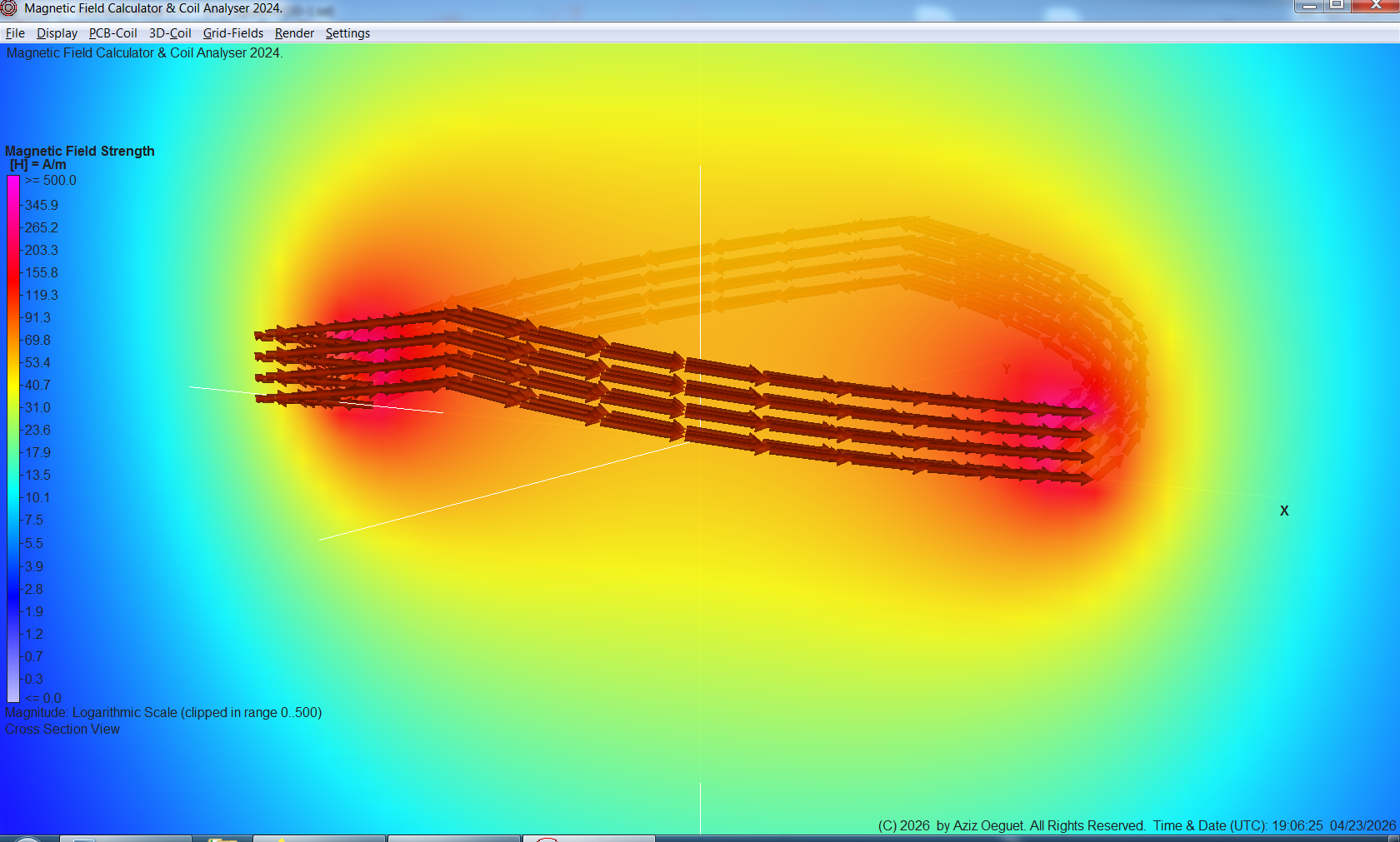This screenshot has width=1400, height=842.
Task: Click the coil analyser icon in the title bar
Action: click(x=9, y=7)
